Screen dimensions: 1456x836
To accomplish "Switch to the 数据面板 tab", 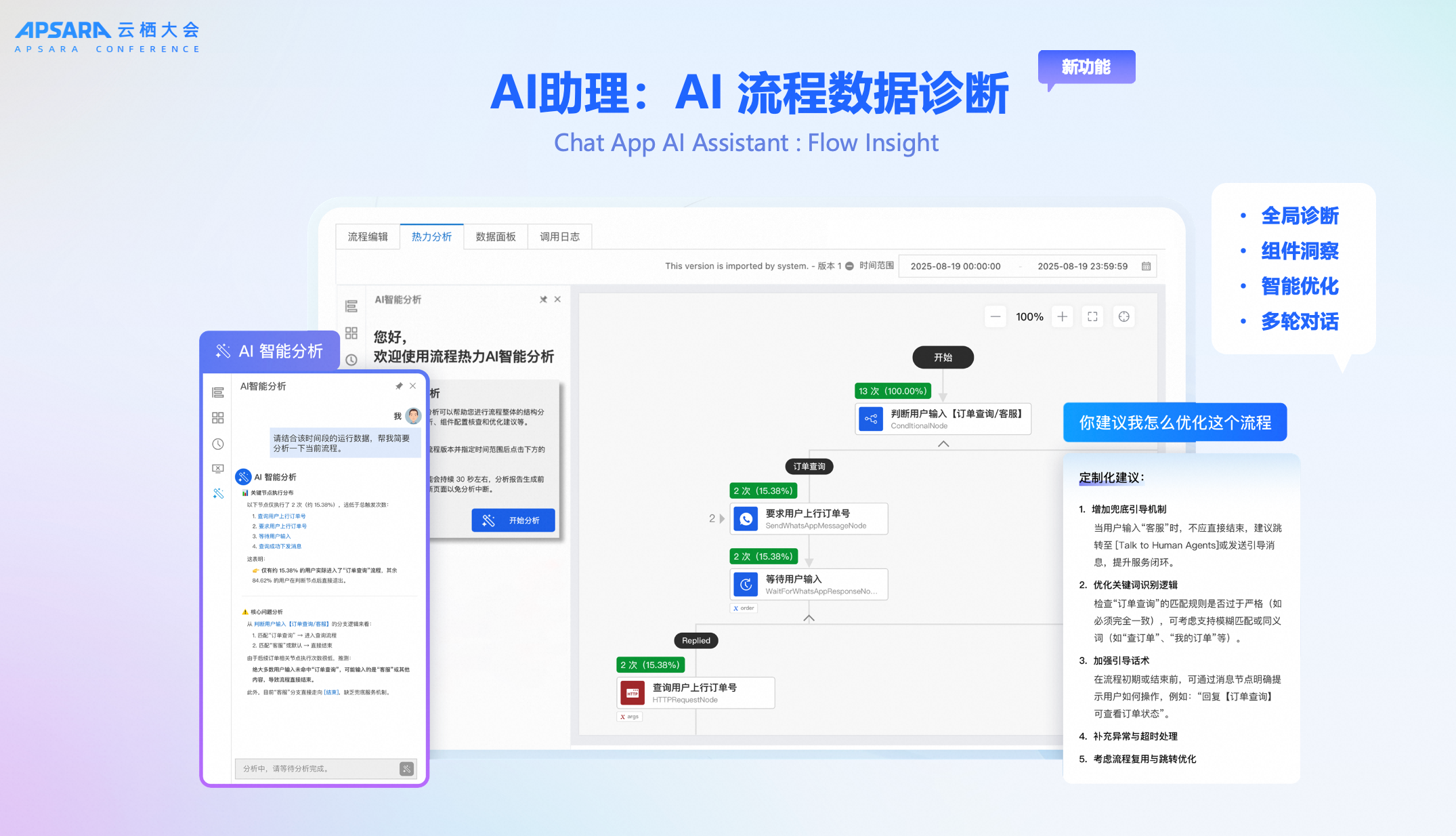I will pos(496,236).
